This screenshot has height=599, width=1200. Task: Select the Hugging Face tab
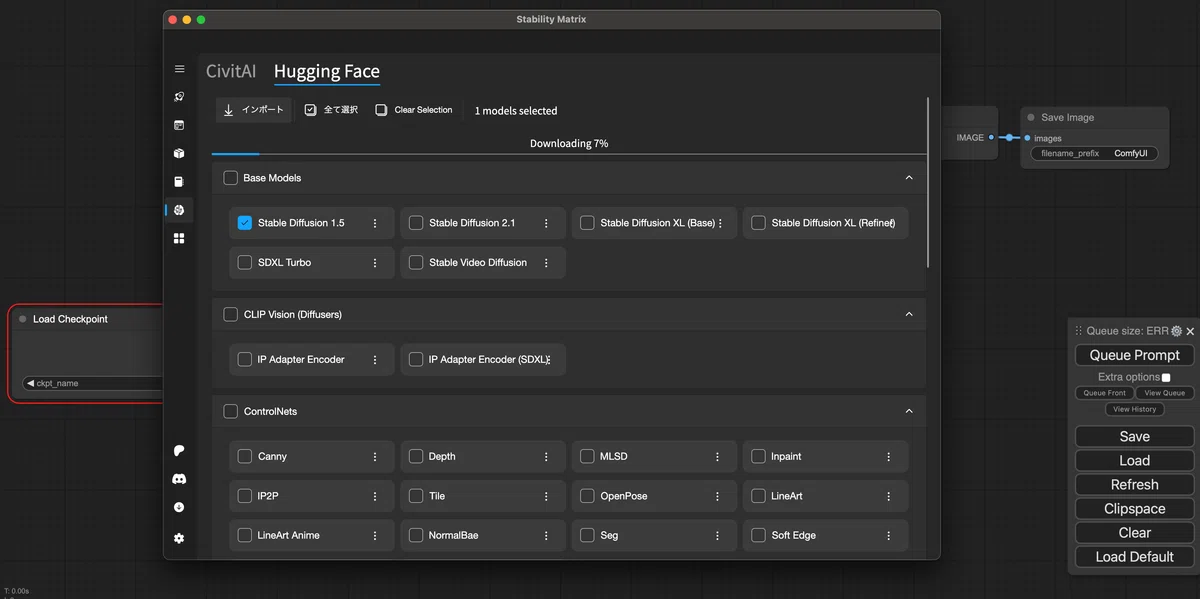click(327, 71)
